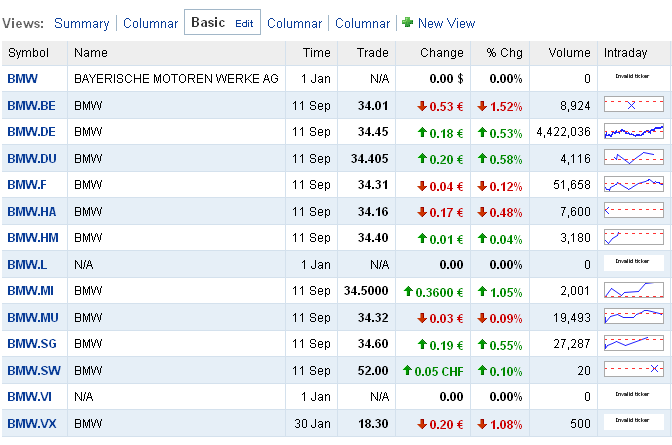
Task: Switch to the Columnar view left of Basic
Action: click(x=150, y=23)
